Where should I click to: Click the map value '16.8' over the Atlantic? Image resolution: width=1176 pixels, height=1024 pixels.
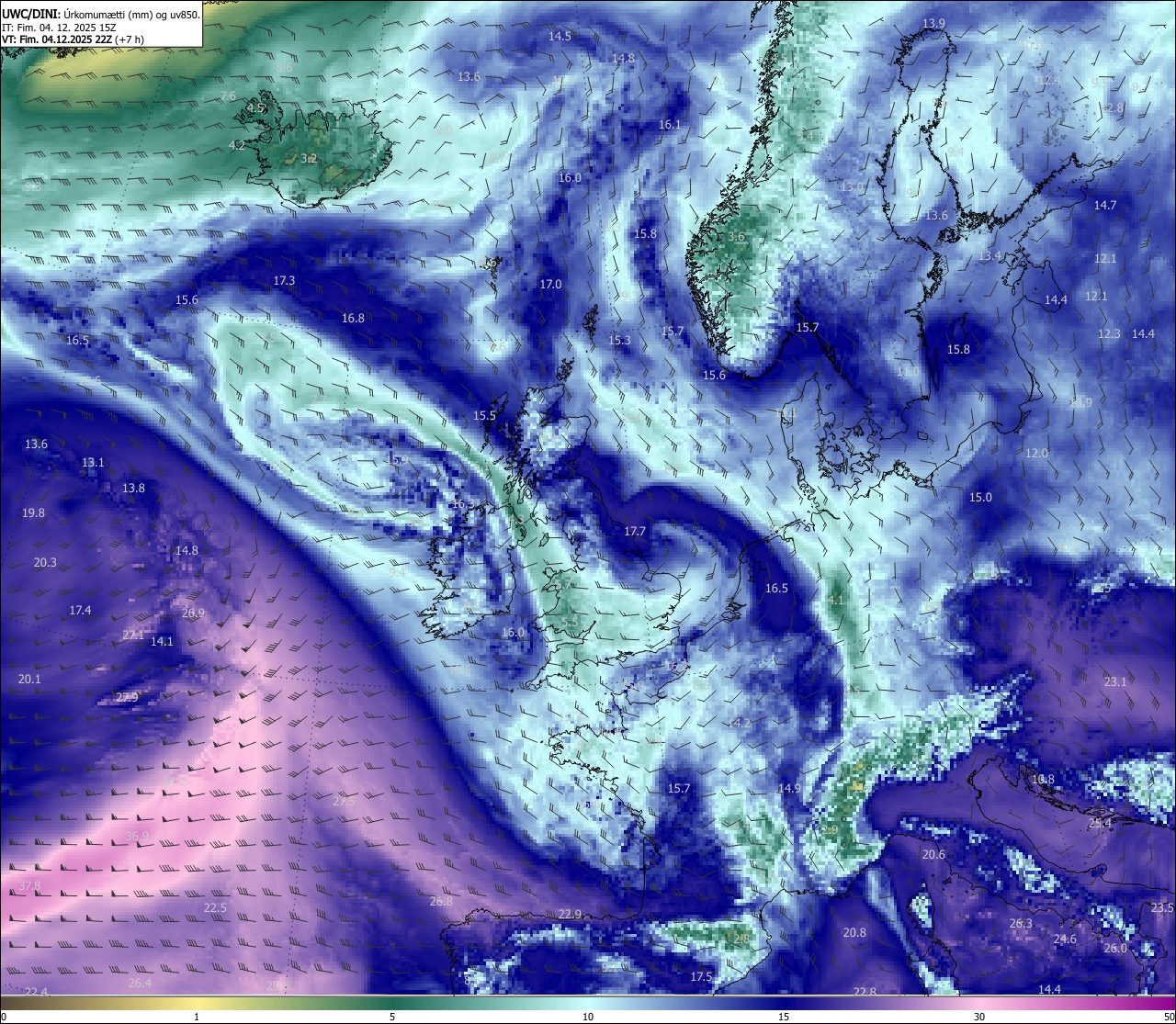pyautogui.click(x=353, y=319)
